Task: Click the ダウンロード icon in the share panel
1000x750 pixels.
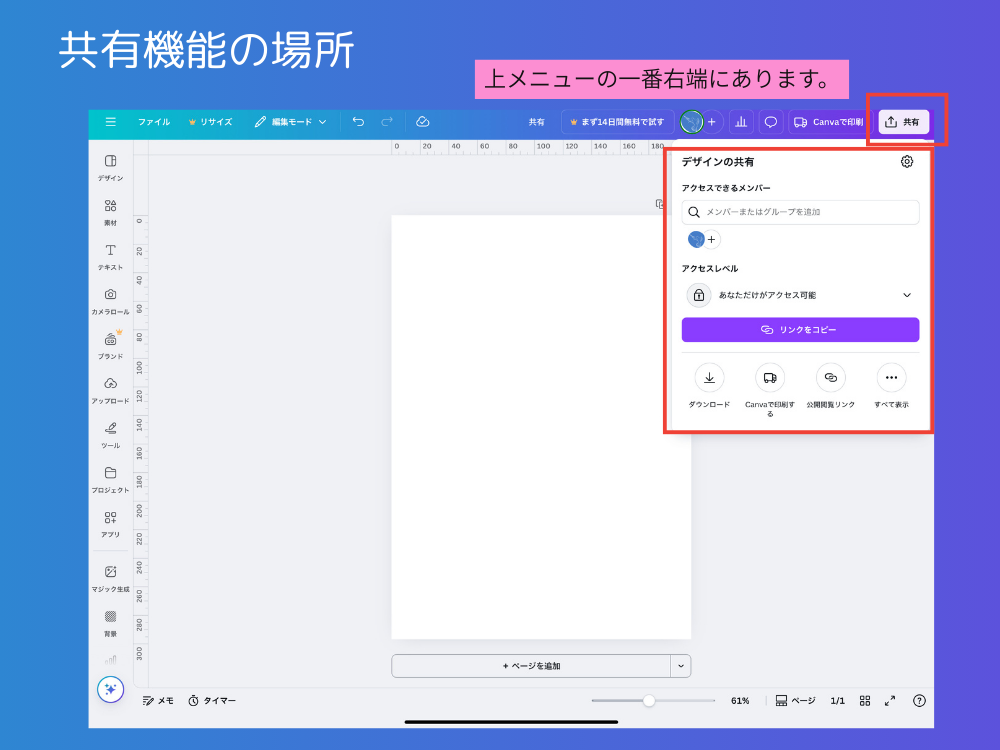Action: (709, 378)
